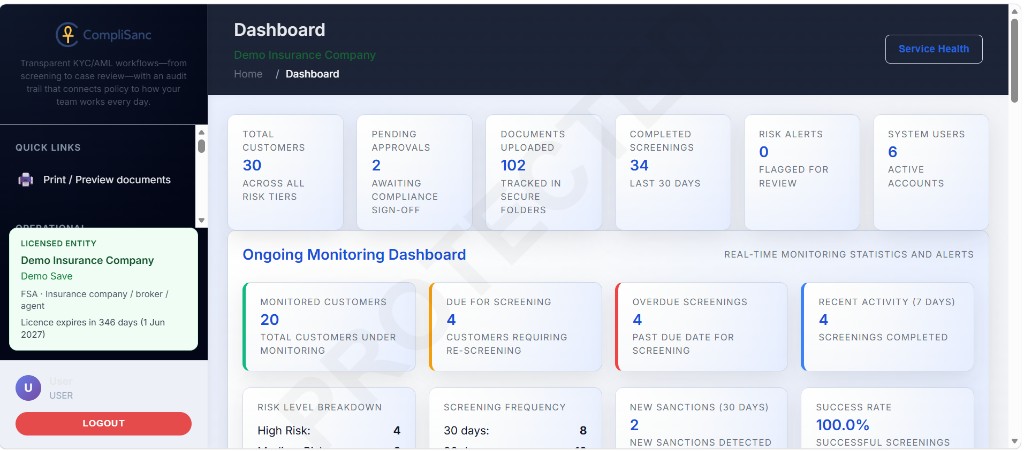This screenshot has height=451, width=1024.
Task: Select the Monitored Customers tile showing 20
Action: (x=328, y=326)
